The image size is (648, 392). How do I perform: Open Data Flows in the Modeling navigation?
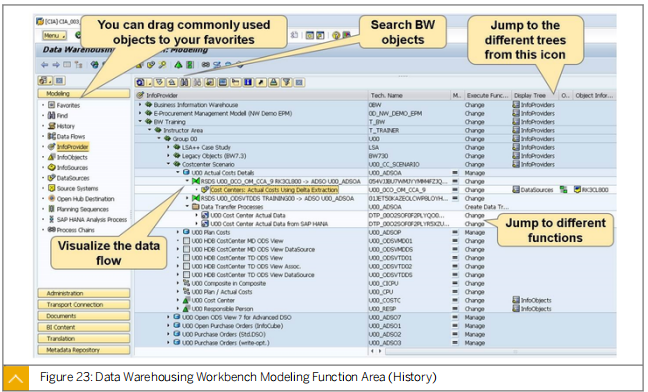pyautogui.click(x=71, y=136)
